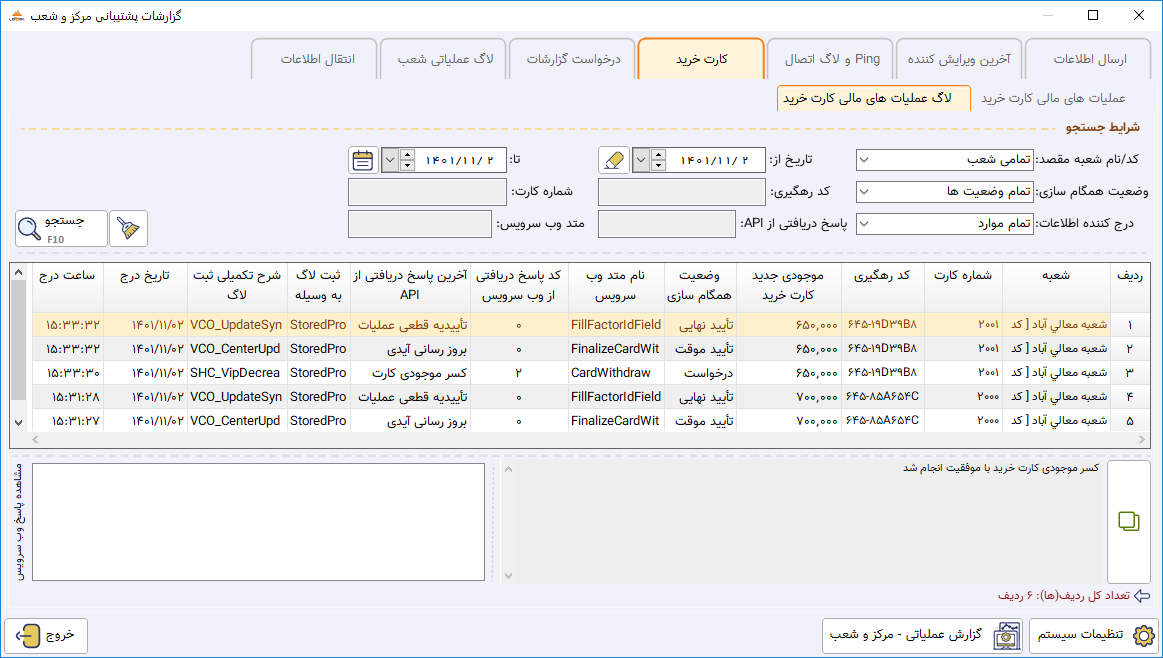Open تنظیمات سیستم settings button

pos(1093,636)
